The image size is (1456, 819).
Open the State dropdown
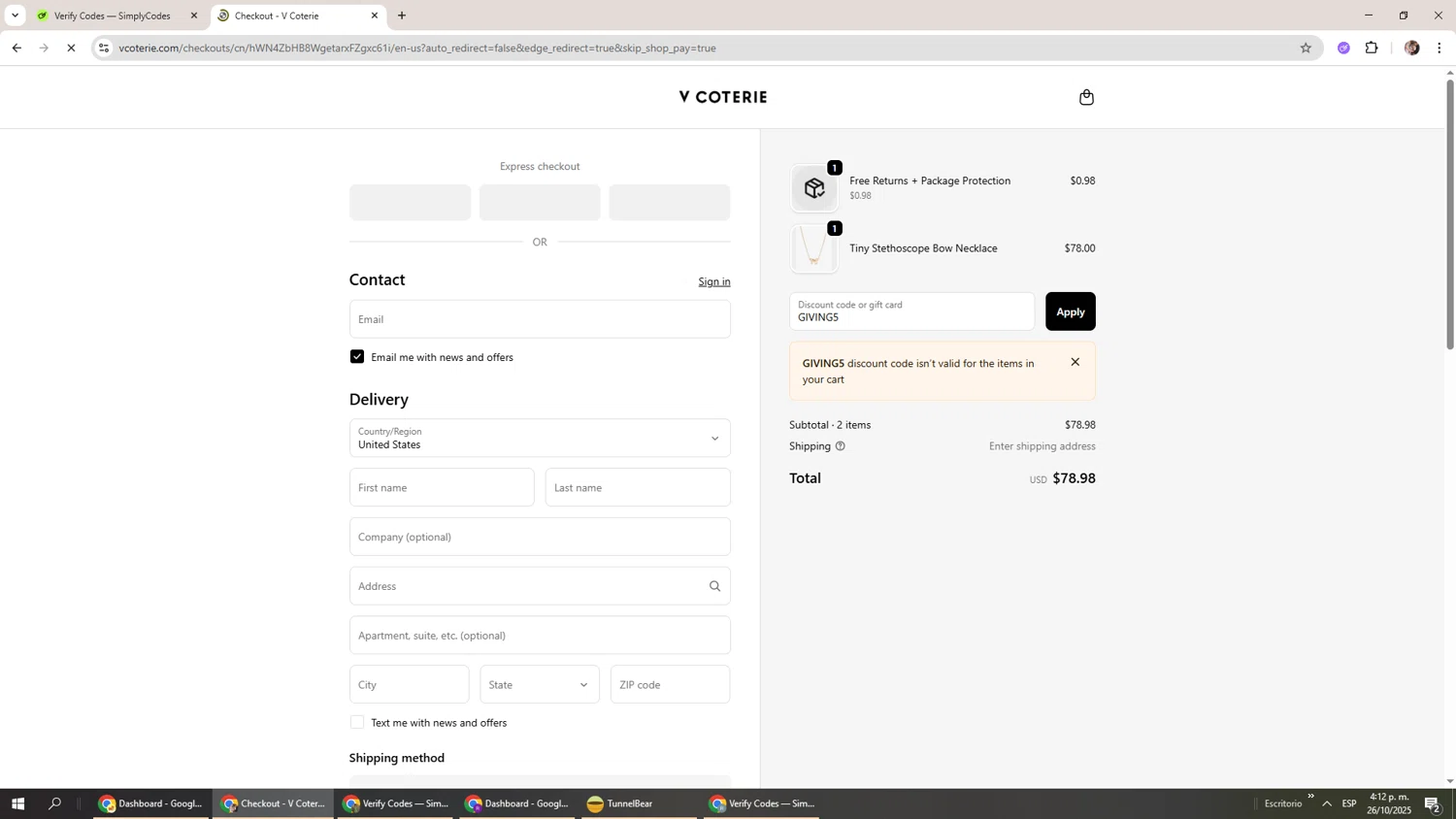[540, 685]
